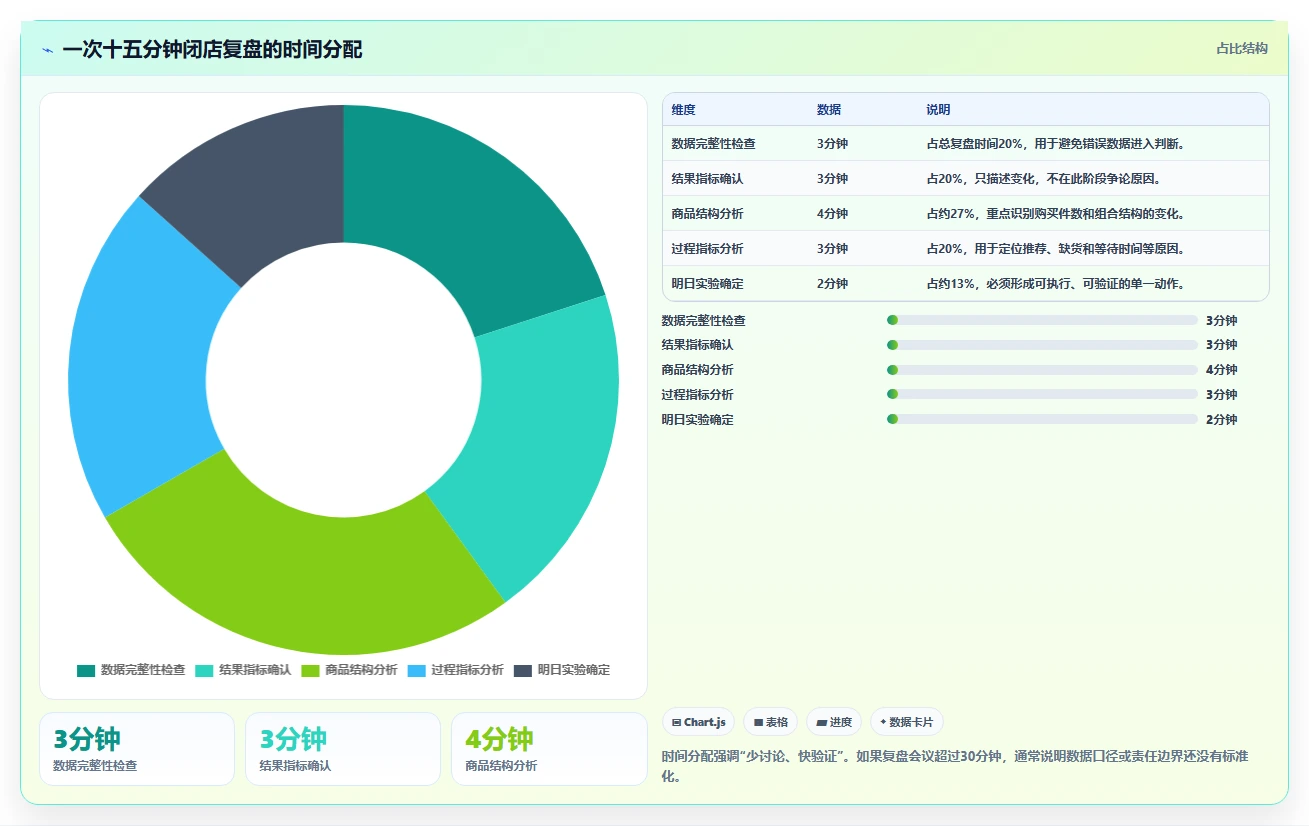The image size is (1309, 826).
Task: Click the 维度 table column header
Action: point(684,110)
